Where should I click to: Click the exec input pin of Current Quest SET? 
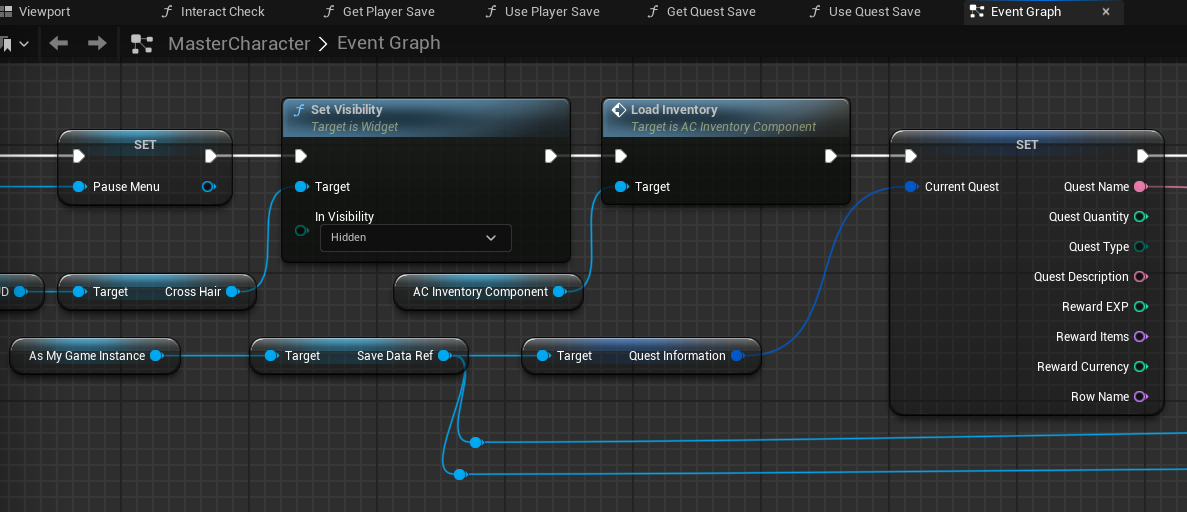(911, 156)
